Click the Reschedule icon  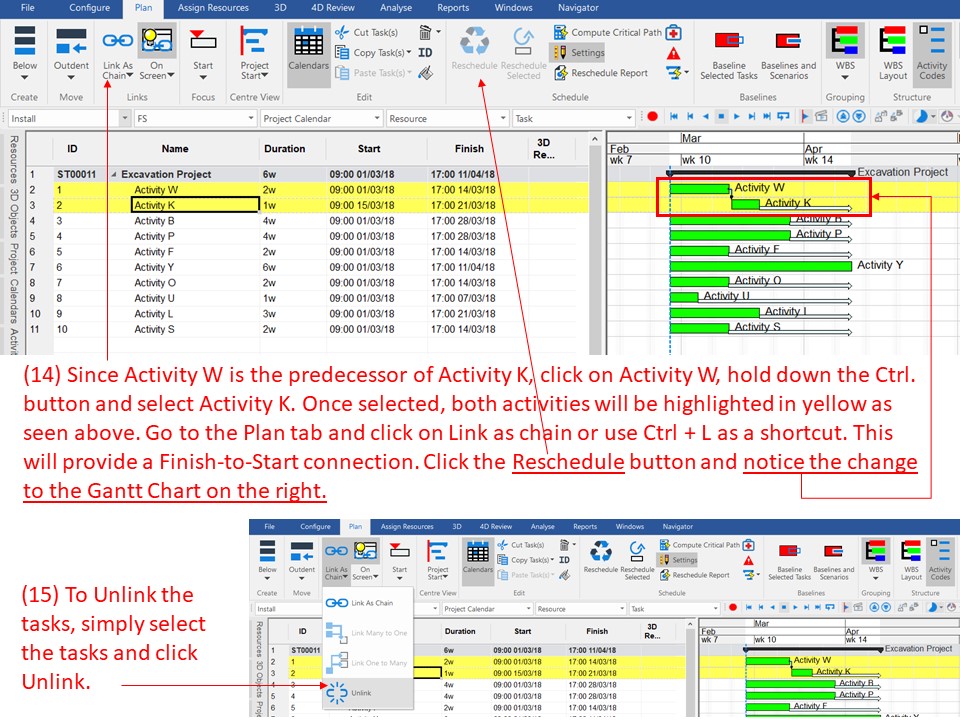click(x=474, y=45)
